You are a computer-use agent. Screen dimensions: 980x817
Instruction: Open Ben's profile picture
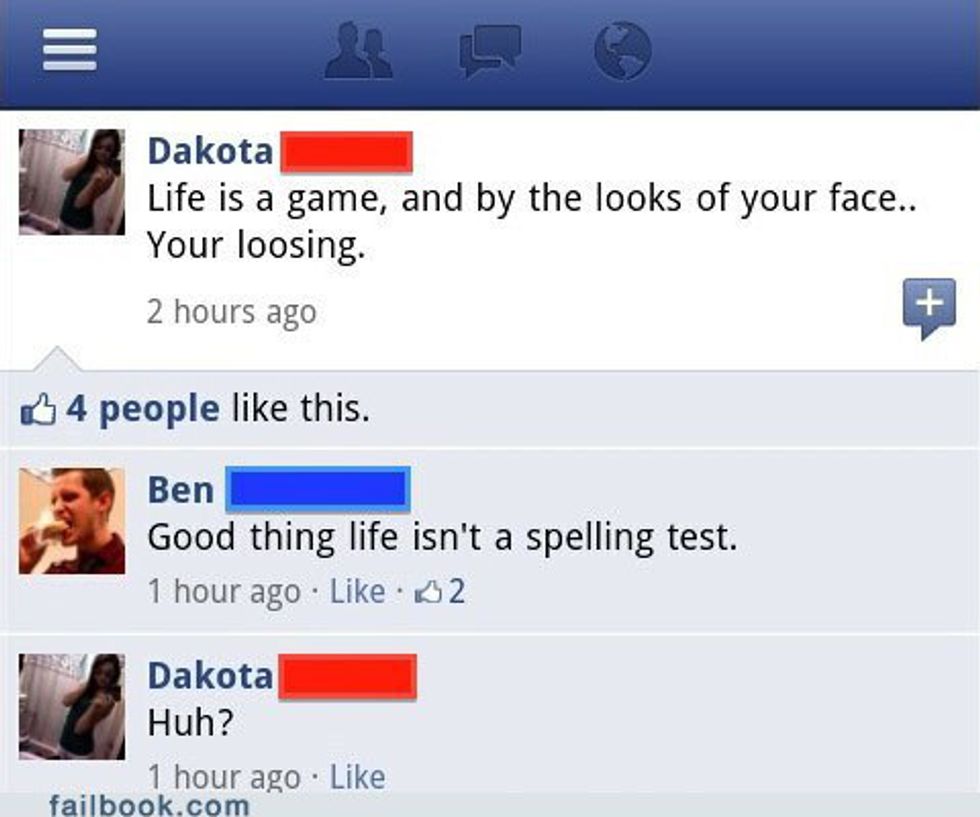[72, 521]
